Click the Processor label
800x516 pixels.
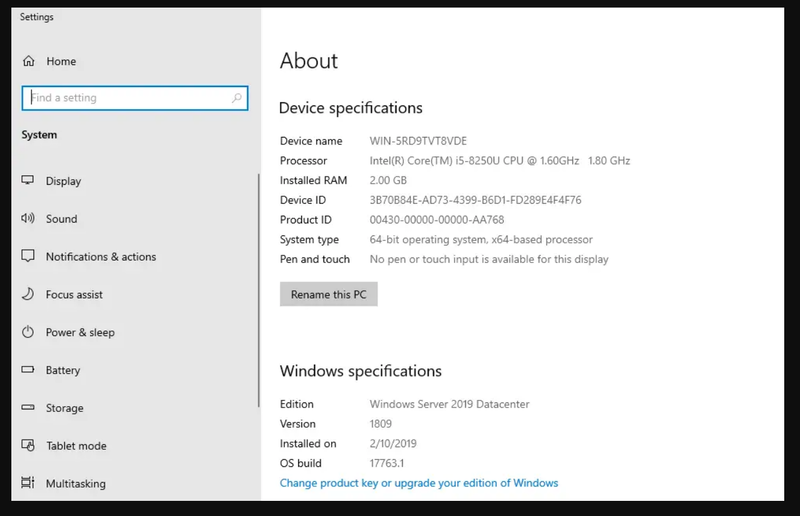coord(303,161)
